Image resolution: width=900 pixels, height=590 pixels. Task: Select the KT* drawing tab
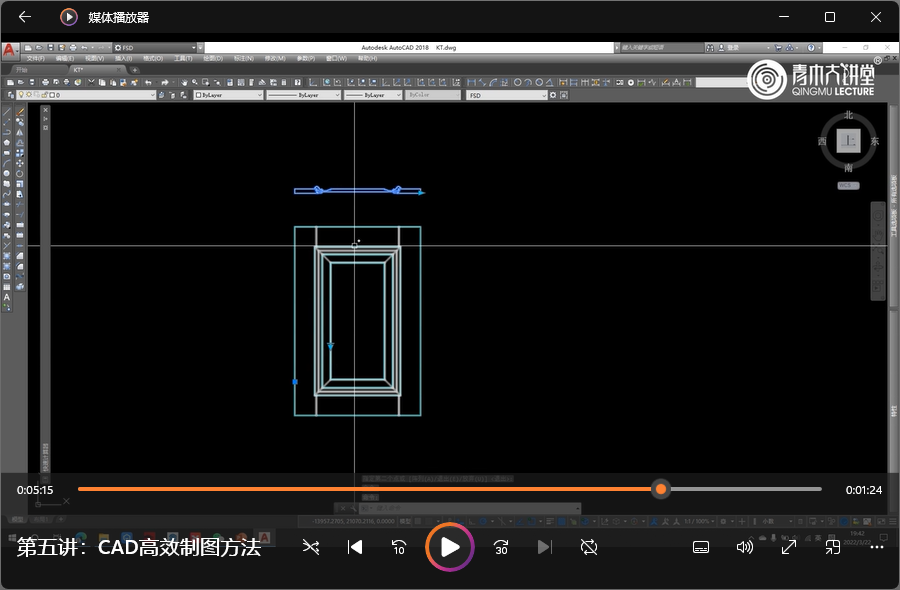click(x=80, y=70)
